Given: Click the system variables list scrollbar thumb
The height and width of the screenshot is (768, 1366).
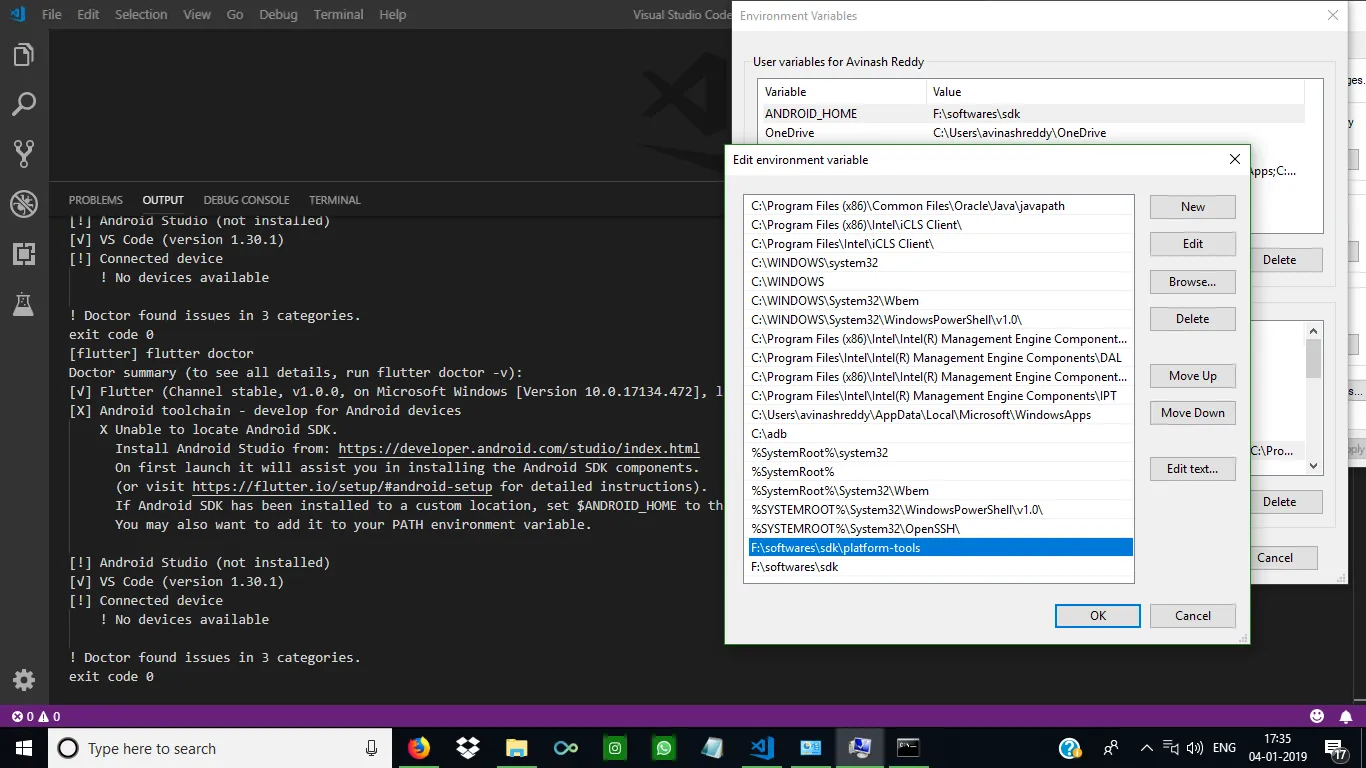Looking at the screenshot, I should tap(1314, 358).
